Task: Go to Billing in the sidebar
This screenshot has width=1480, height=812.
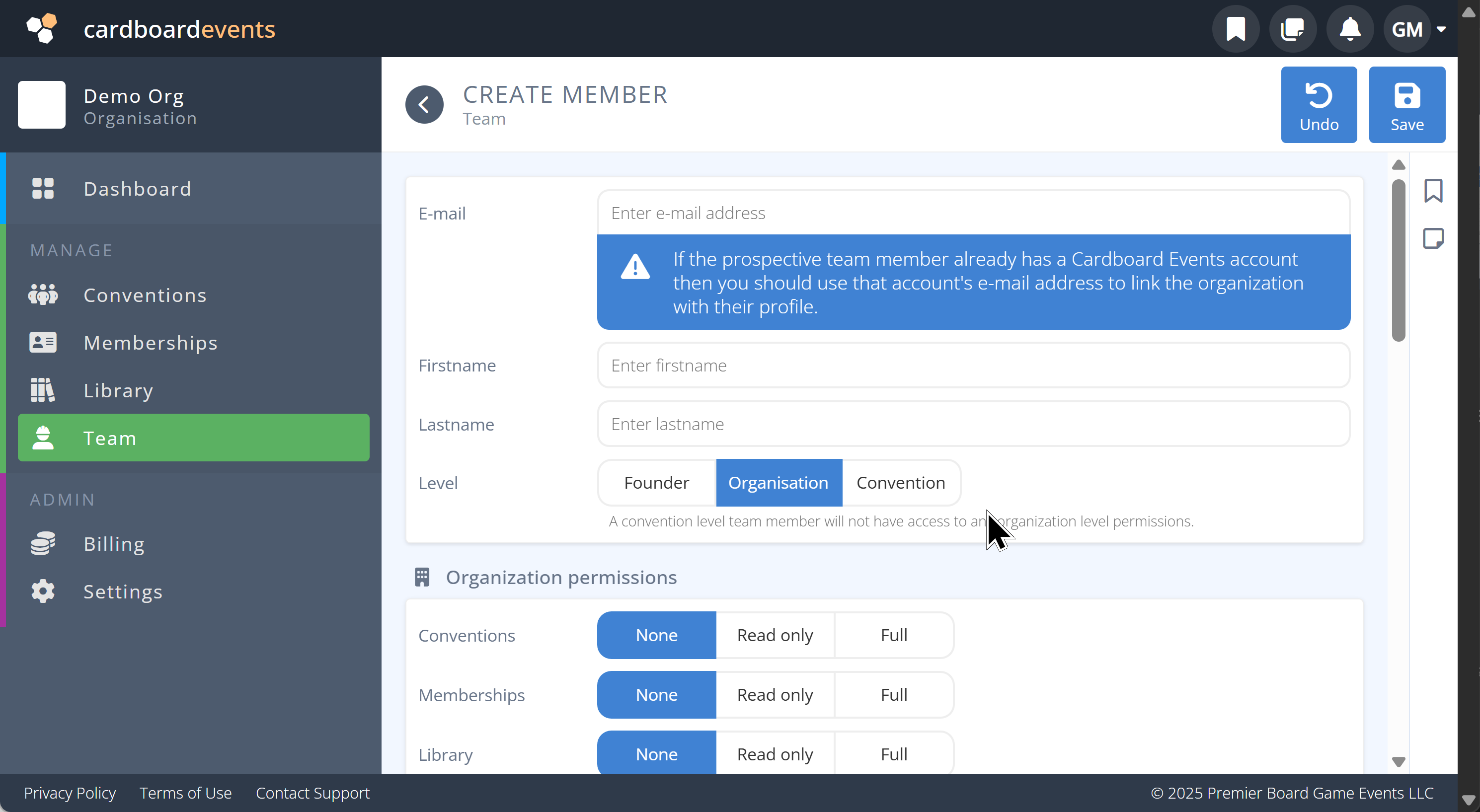Action: coord(114,544)
